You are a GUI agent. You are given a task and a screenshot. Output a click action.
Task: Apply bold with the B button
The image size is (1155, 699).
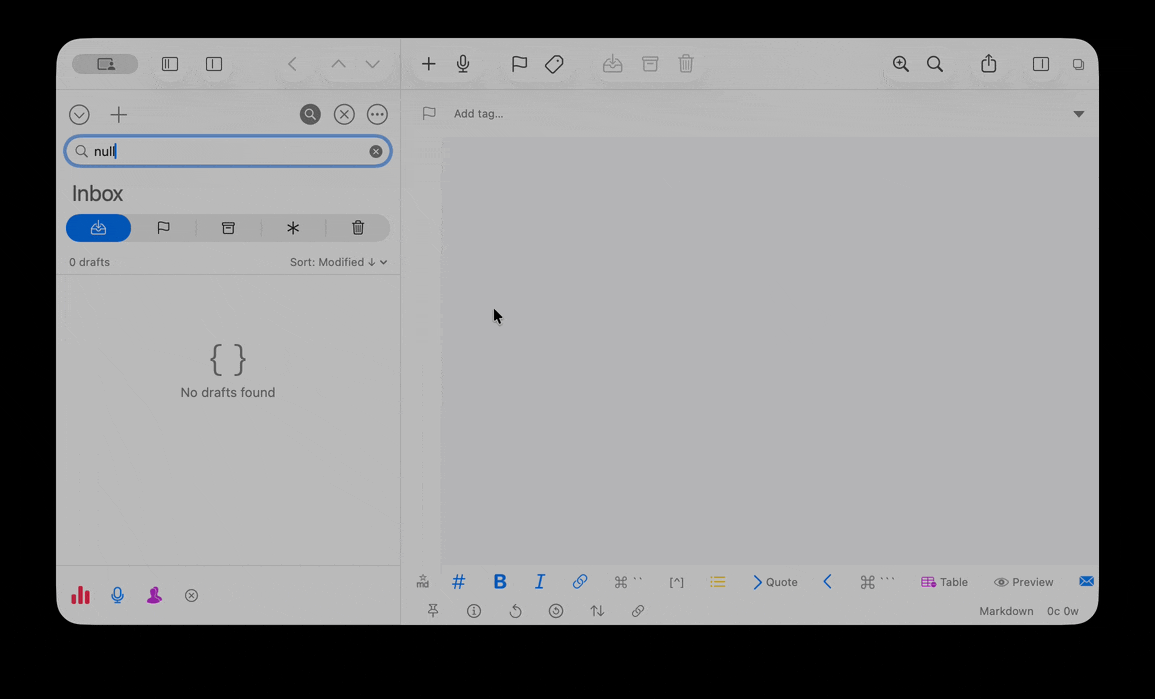(499, 582)
